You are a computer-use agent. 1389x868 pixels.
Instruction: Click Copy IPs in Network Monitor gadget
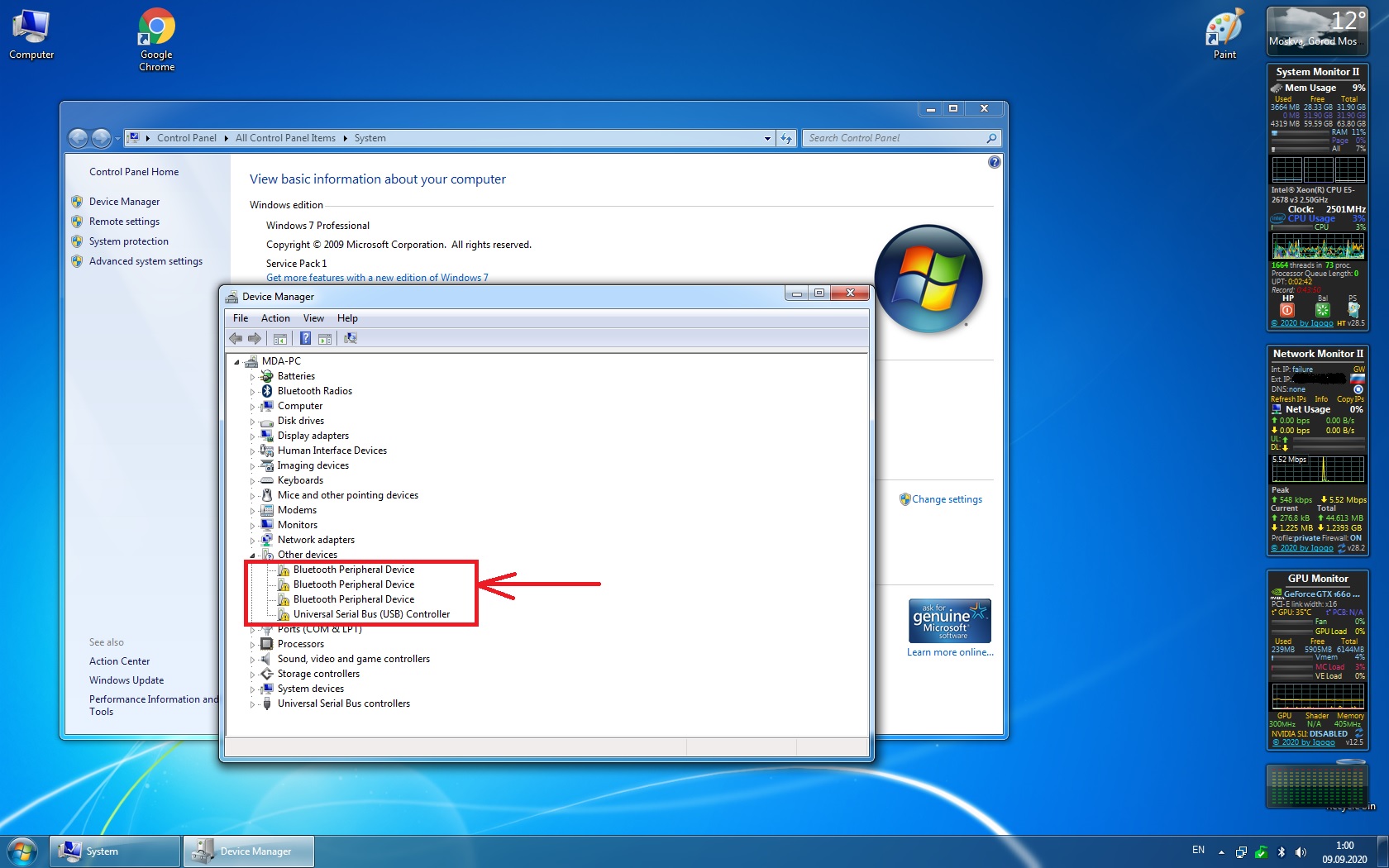click(x=1351, y=399)
